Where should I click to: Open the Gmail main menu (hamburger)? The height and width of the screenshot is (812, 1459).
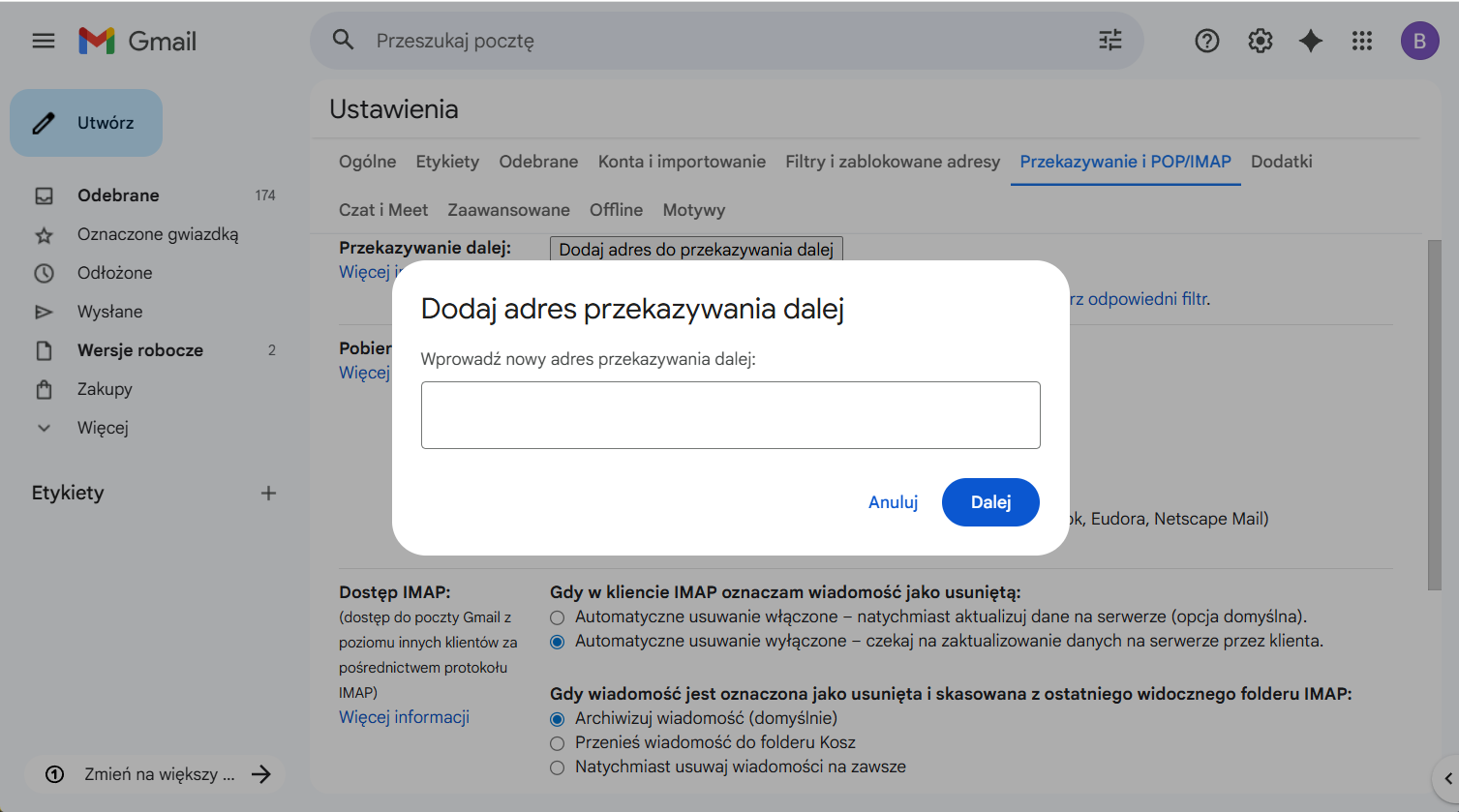43,41
